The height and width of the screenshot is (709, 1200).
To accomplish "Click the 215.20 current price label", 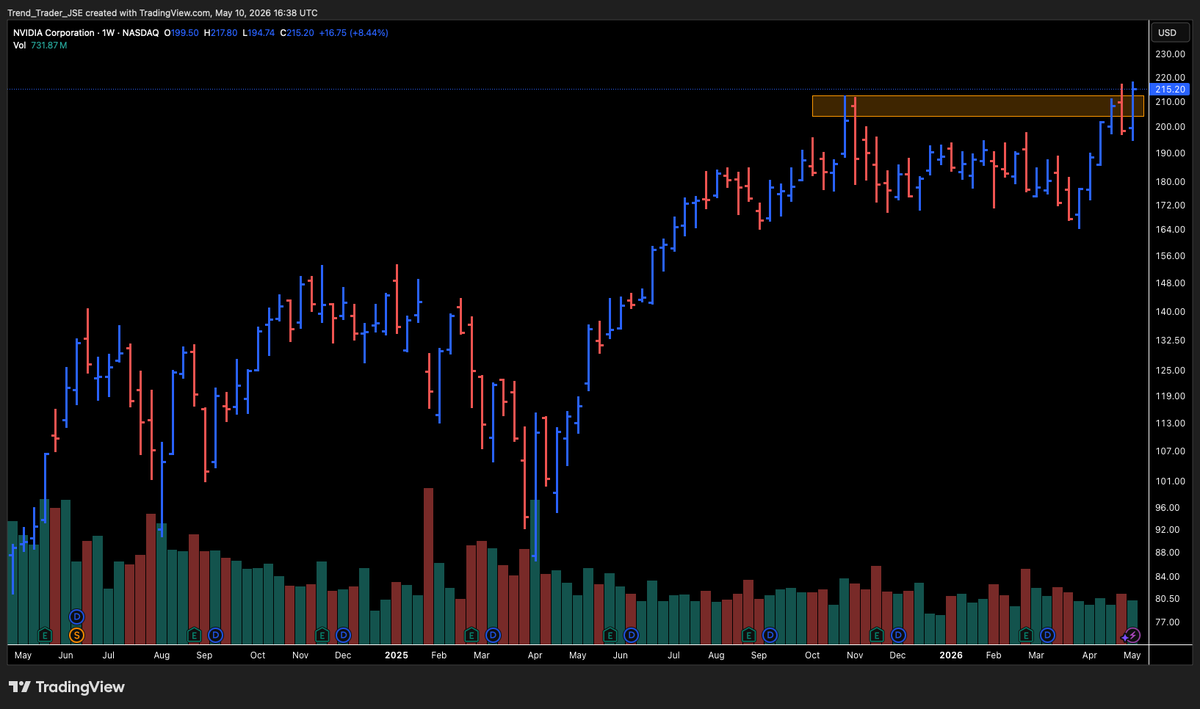I will pos(1168,89).
